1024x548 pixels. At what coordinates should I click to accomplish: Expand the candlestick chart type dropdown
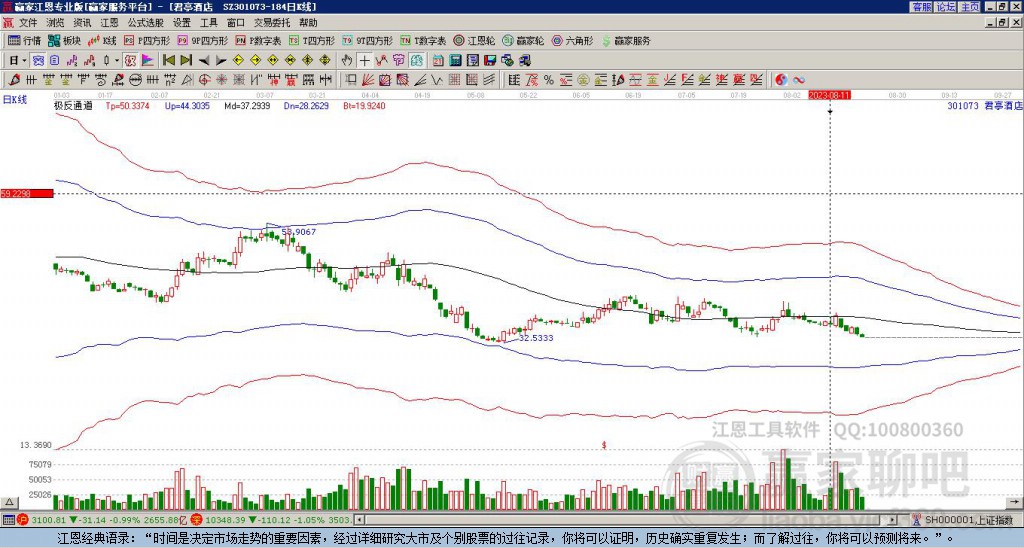coord(117,60)
